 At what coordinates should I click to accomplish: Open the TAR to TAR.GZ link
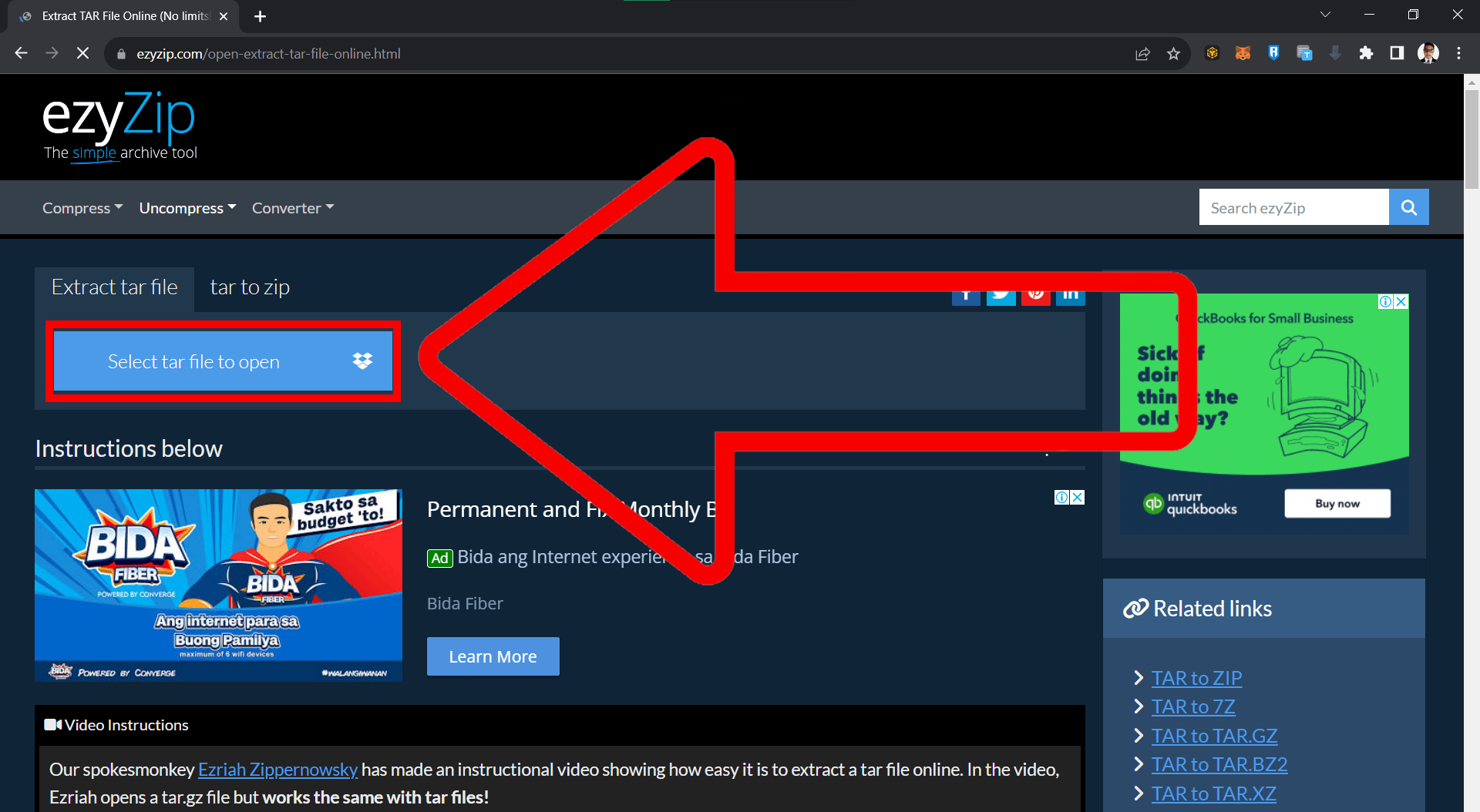pos(1214,735)
